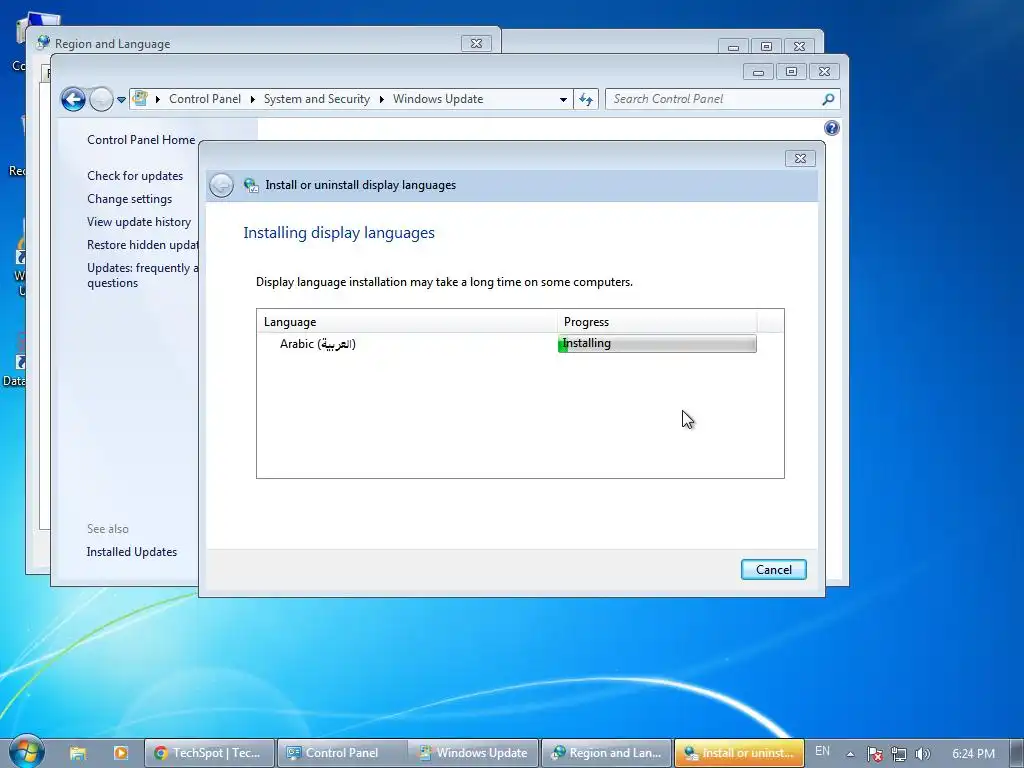Click EN language bar indicator
The image size is (1024, 768).
pos(822,752)
